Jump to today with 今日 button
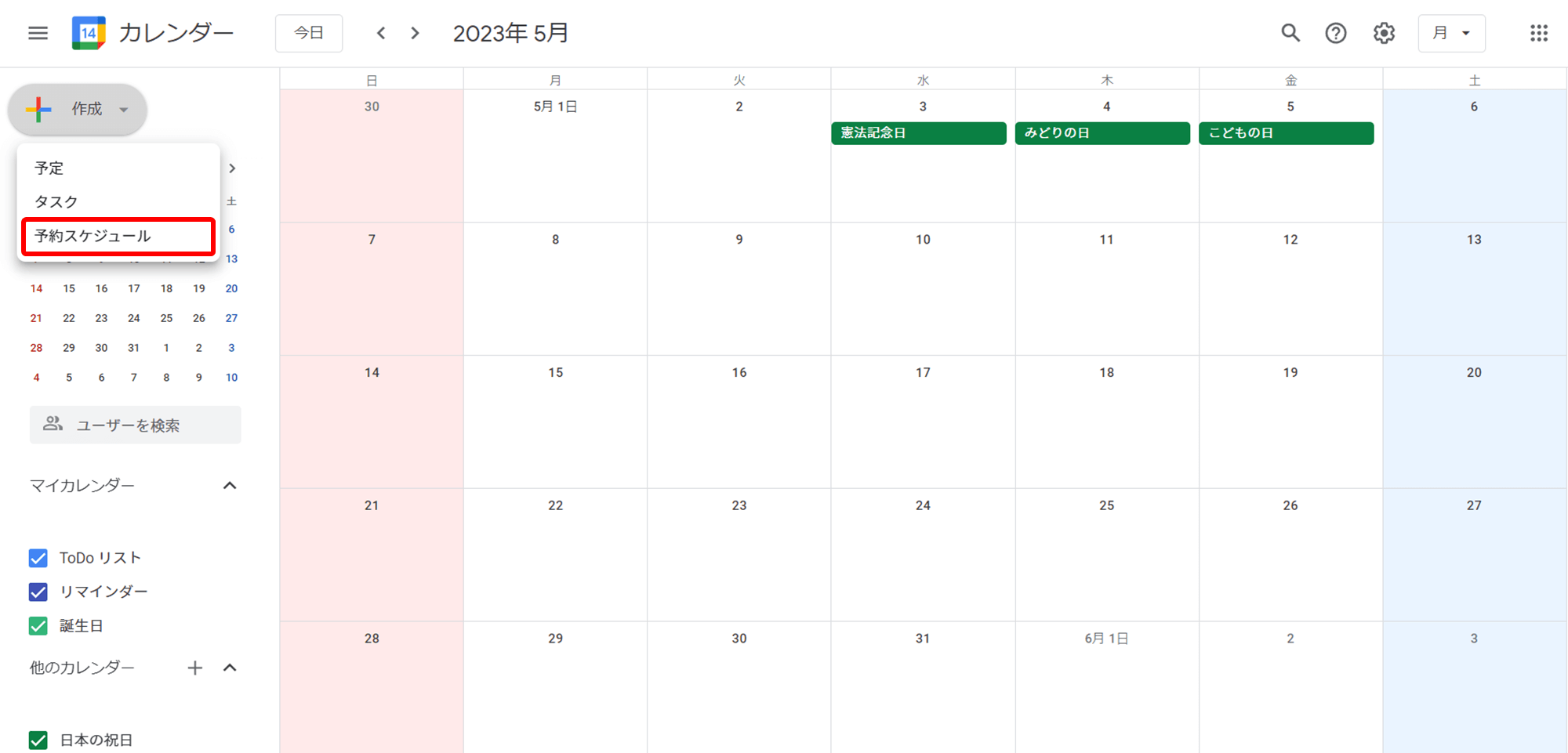 click(309, 33)
